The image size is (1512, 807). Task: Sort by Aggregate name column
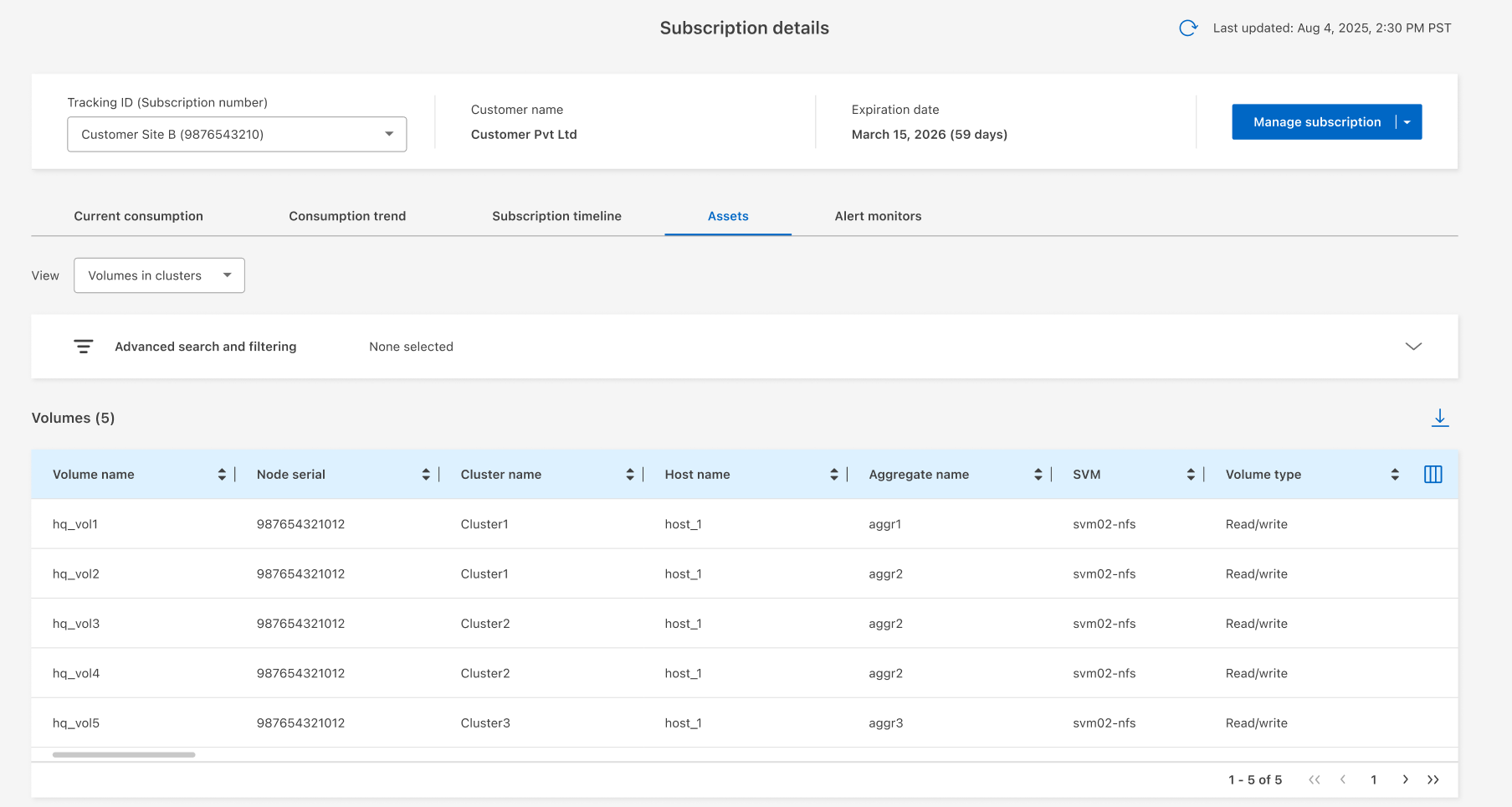[1038, 475]
